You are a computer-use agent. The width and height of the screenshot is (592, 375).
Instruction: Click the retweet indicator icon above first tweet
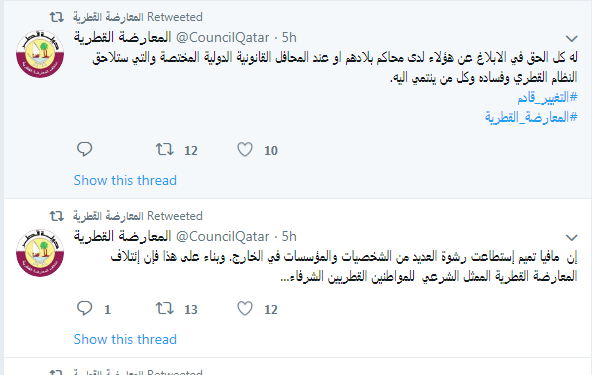point(57,17)
